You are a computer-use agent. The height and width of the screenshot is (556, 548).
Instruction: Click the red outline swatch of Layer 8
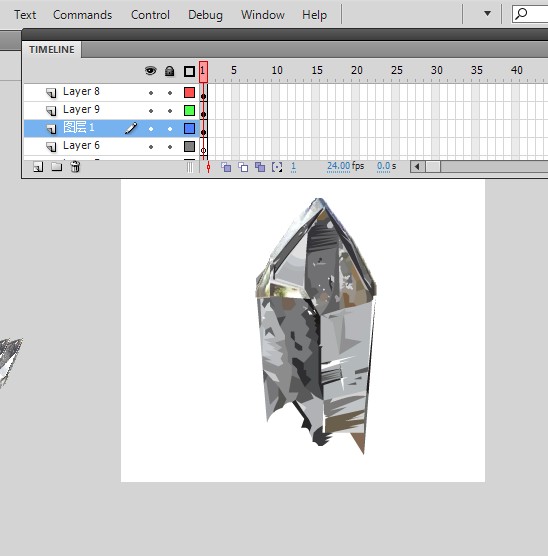point(189,93)
